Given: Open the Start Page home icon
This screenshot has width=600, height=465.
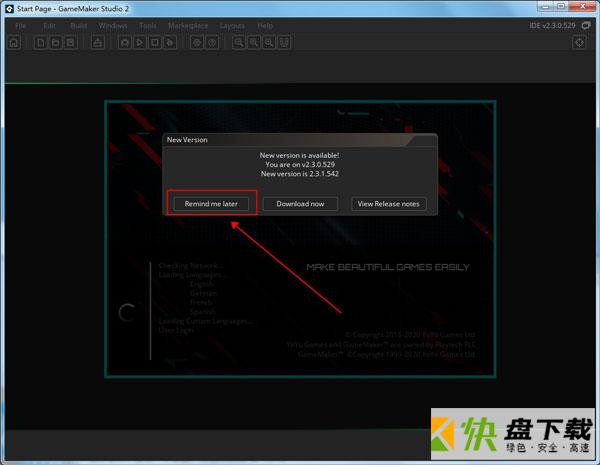Looking at the screenshot, I should point(14,42).
